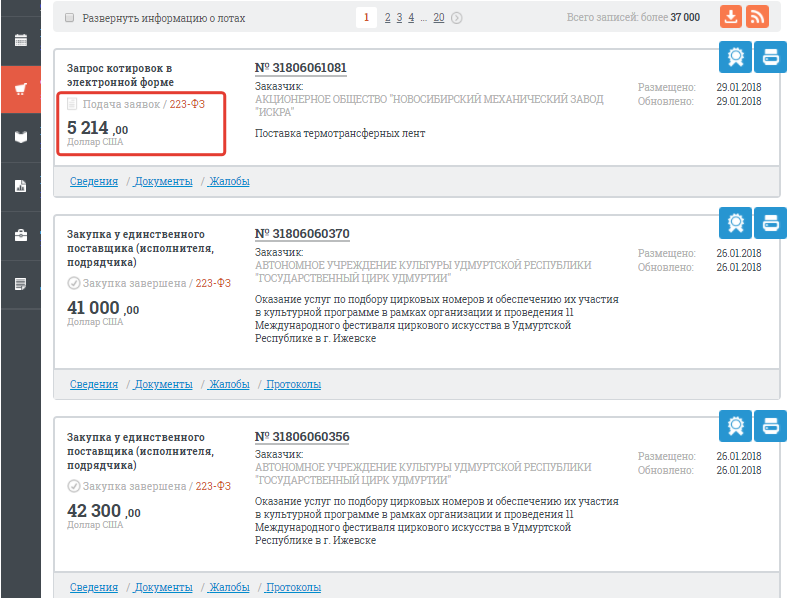This screenshot has height=598, width=788.
Task: Click the briefcase sidebar icon
Action: point(20,235)
